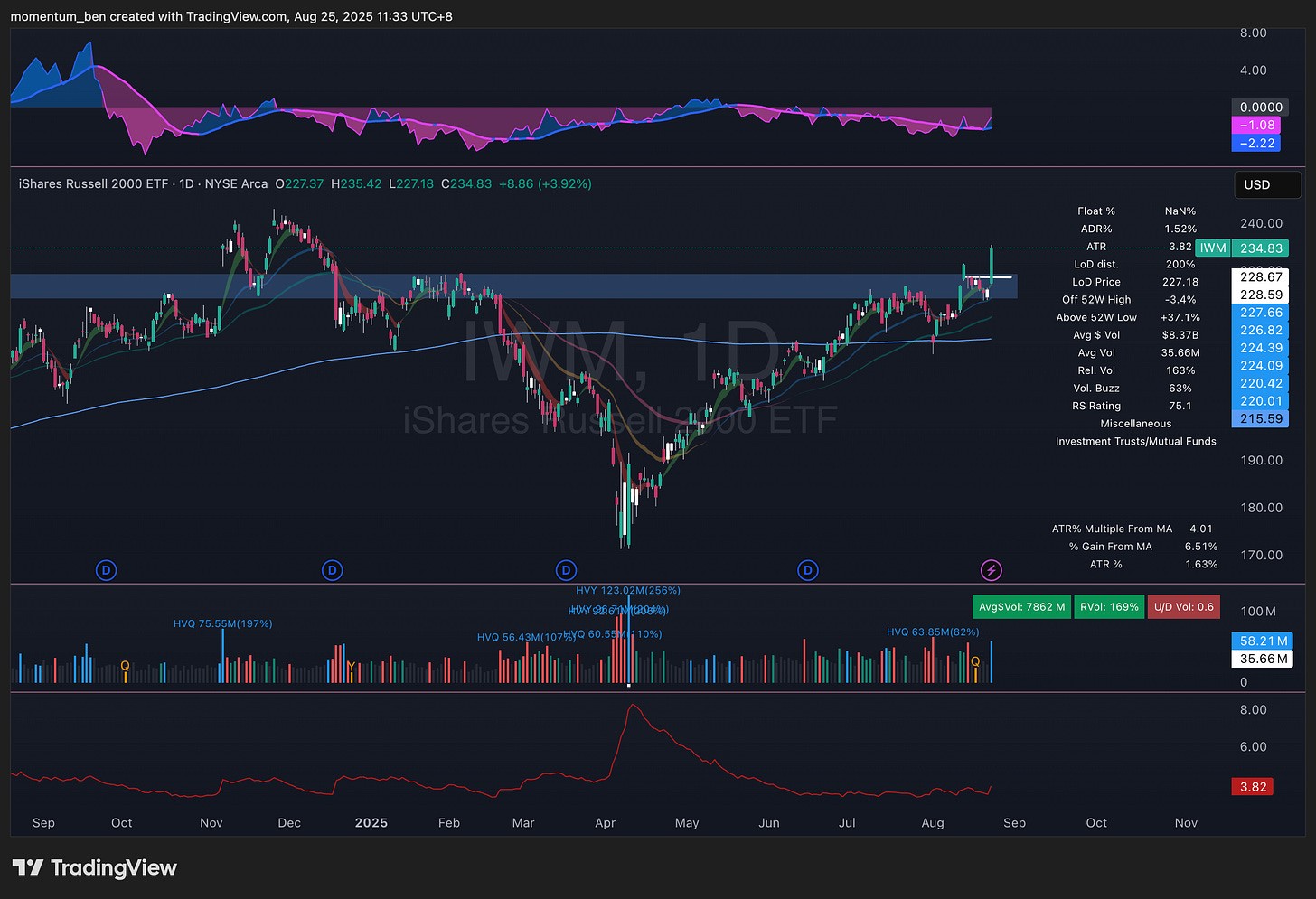The width and height of the screenshot is (1316, 899).
Task: Click the closing value C234.83 in header
Action: 466,183
